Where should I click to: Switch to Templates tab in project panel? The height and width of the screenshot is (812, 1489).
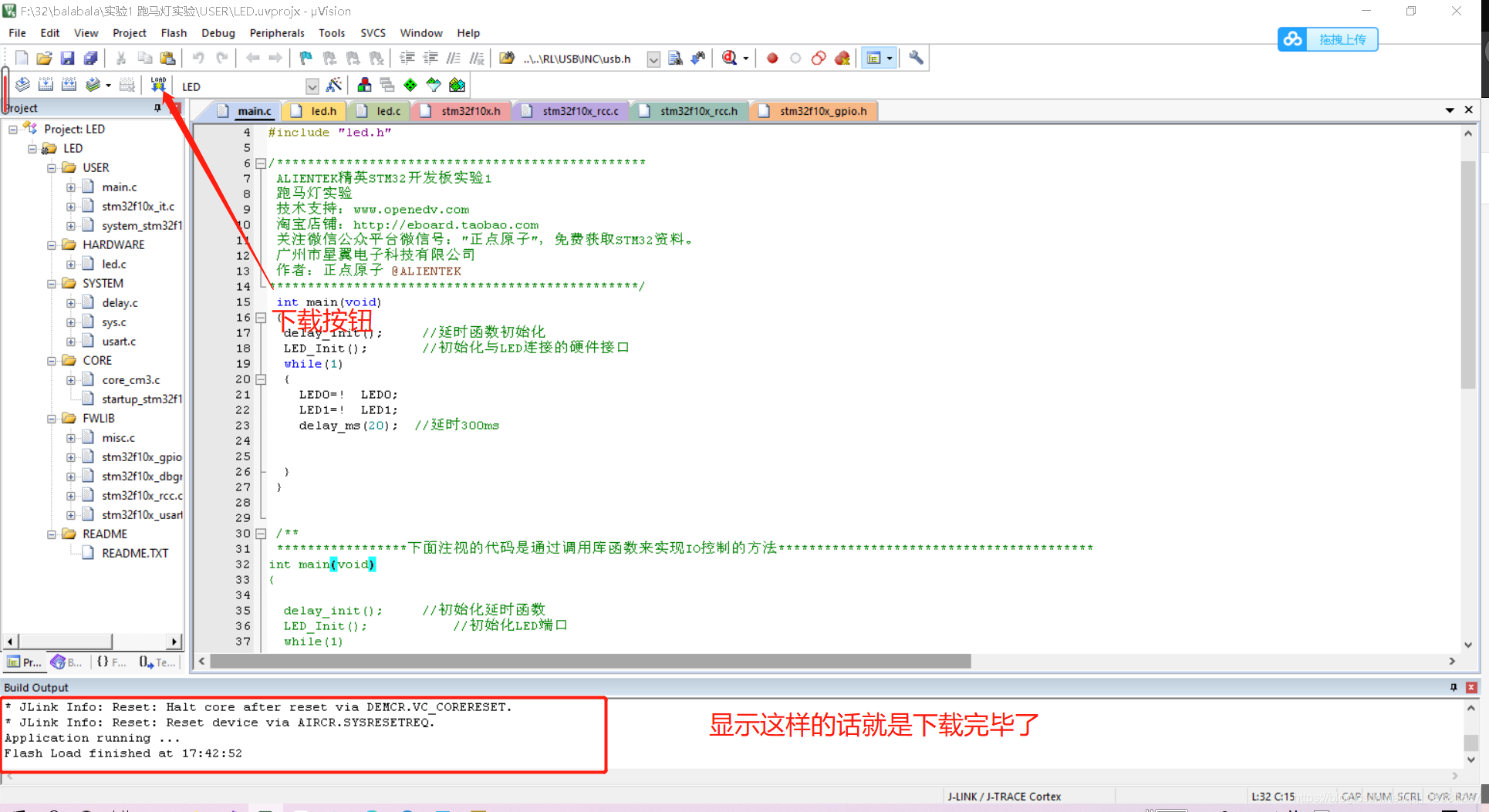point(157,662)
